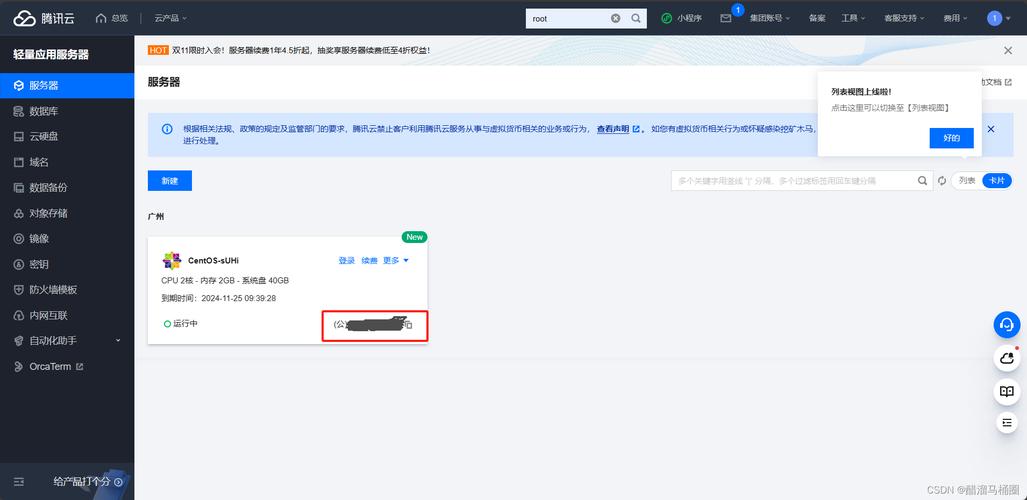
Task: Open the 小程序 mini program link
Action: [x=682, y=18]
